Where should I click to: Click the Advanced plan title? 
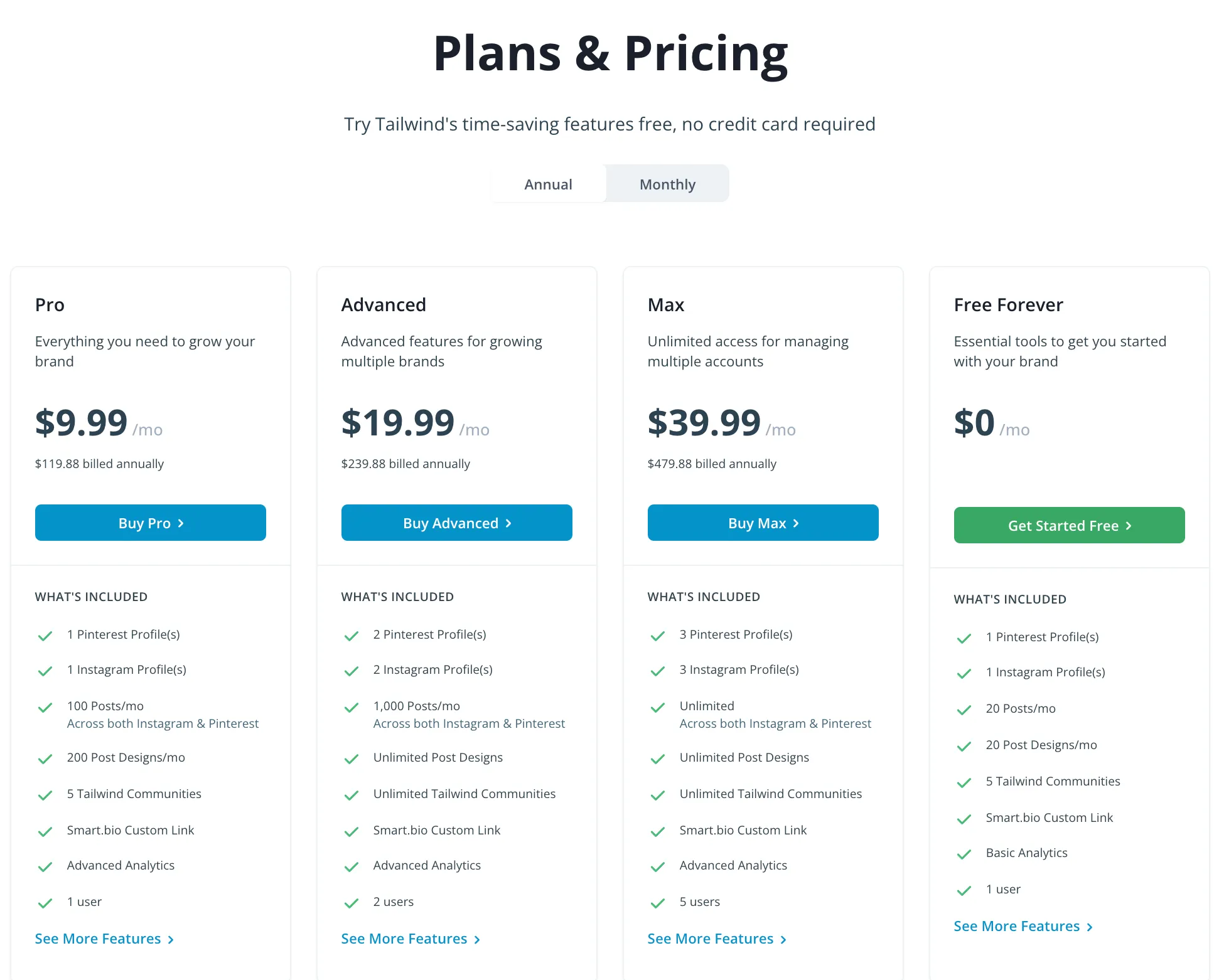(384, 305)
